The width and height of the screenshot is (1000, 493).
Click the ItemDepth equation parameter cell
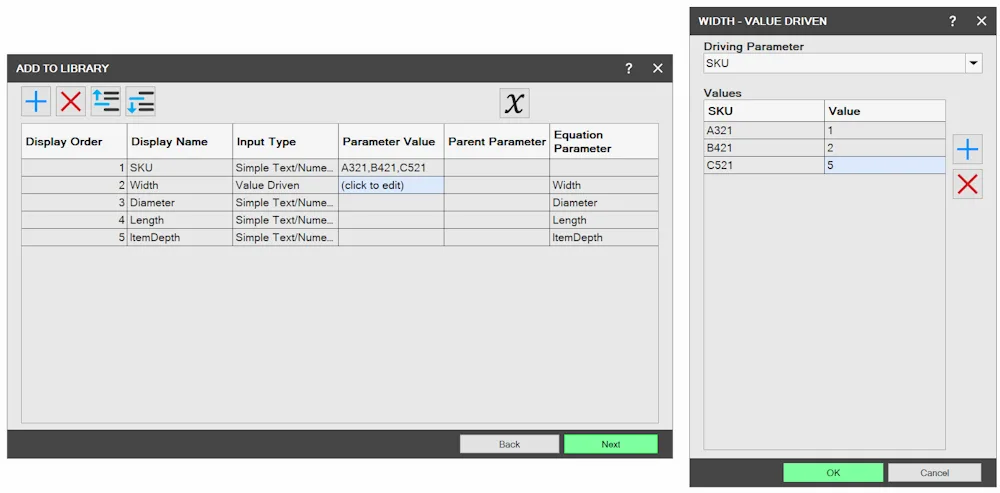[x=604, y=237]
